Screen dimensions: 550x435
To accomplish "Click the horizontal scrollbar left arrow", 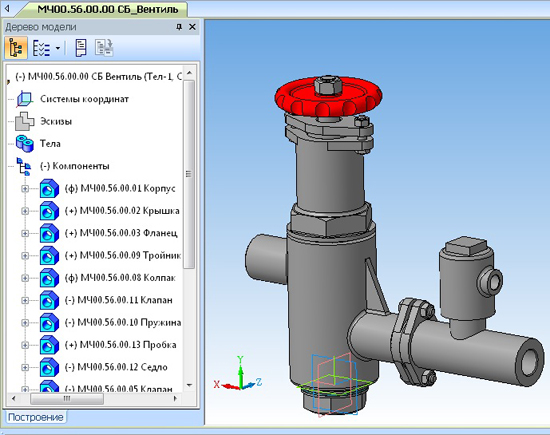I will [14, 399].
